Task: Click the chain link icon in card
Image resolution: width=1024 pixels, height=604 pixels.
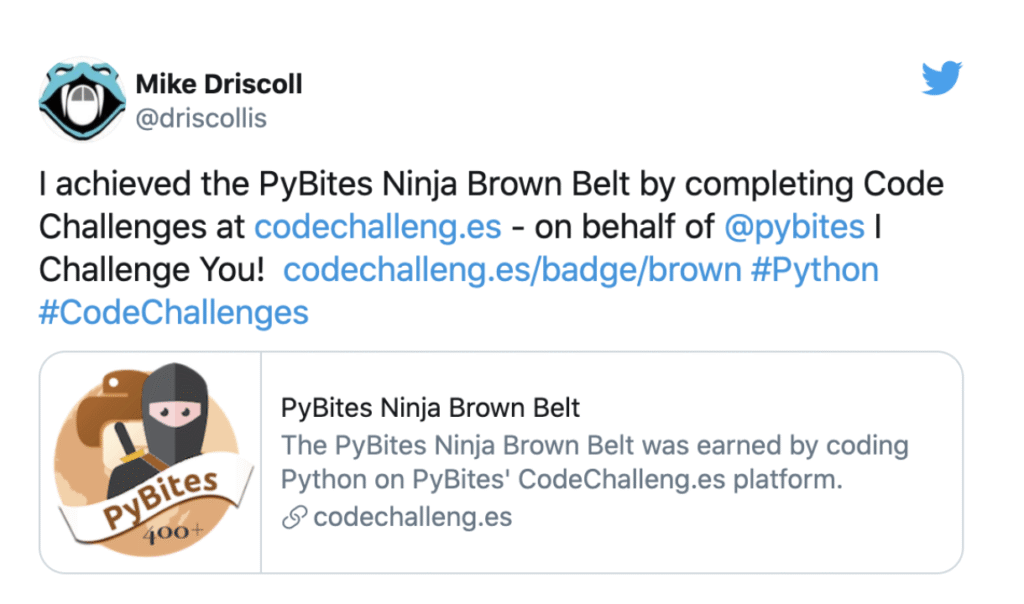Action: click(294, 518)
